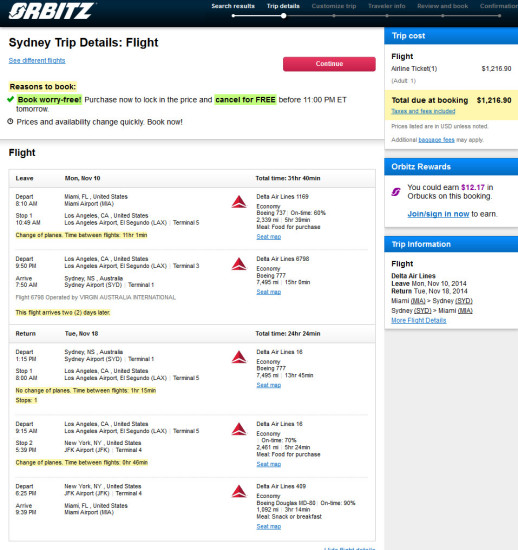Click the Delta logo beside flight 1169

click(x=239, y=202)
